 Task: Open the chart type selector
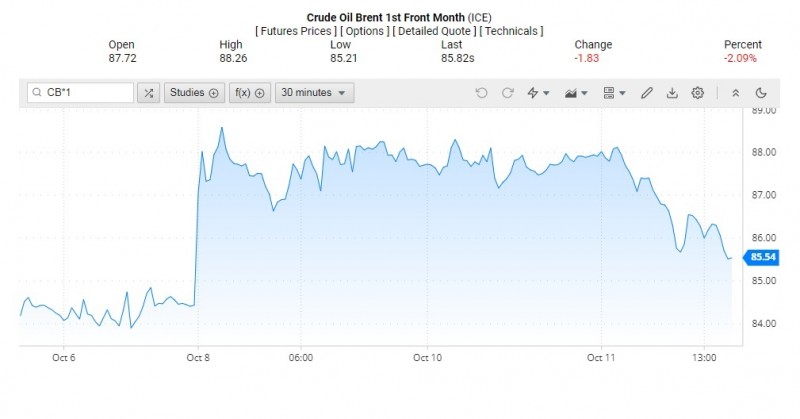pyautogui.click(x=576, y=93)
